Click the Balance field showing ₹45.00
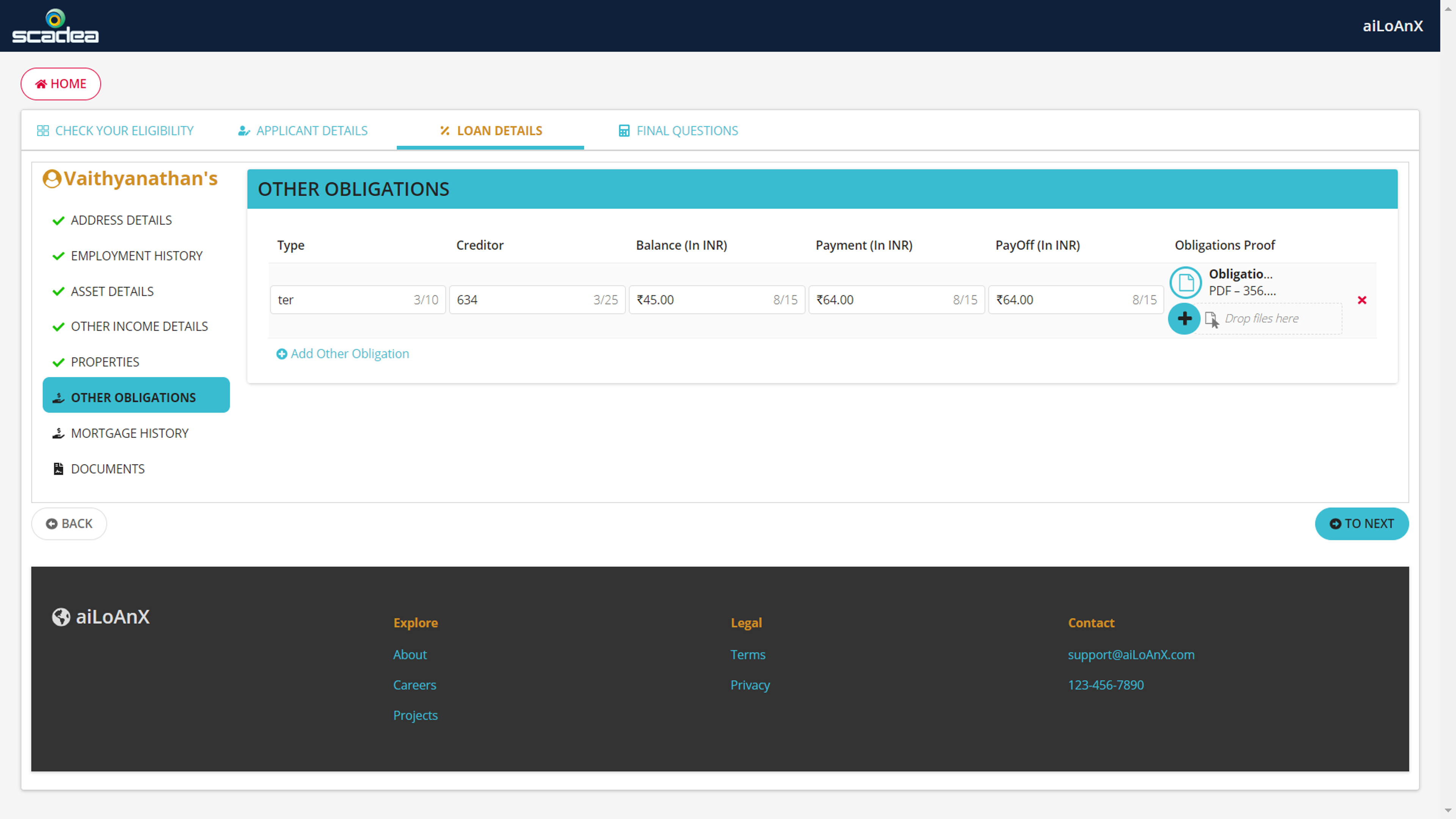Screen dimensions: 1456x819 pyautogui.click(x=717, y=300)
